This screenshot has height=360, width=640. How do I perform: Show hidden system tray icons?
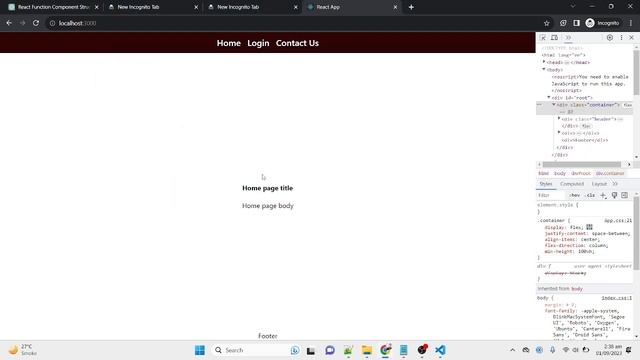(x=512, y=350)
